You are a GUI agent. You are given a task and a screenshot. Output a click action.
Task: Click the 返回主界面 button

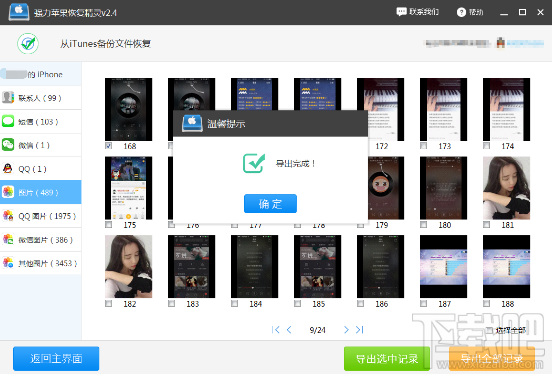pyautogui.click(x=56, y=359)
